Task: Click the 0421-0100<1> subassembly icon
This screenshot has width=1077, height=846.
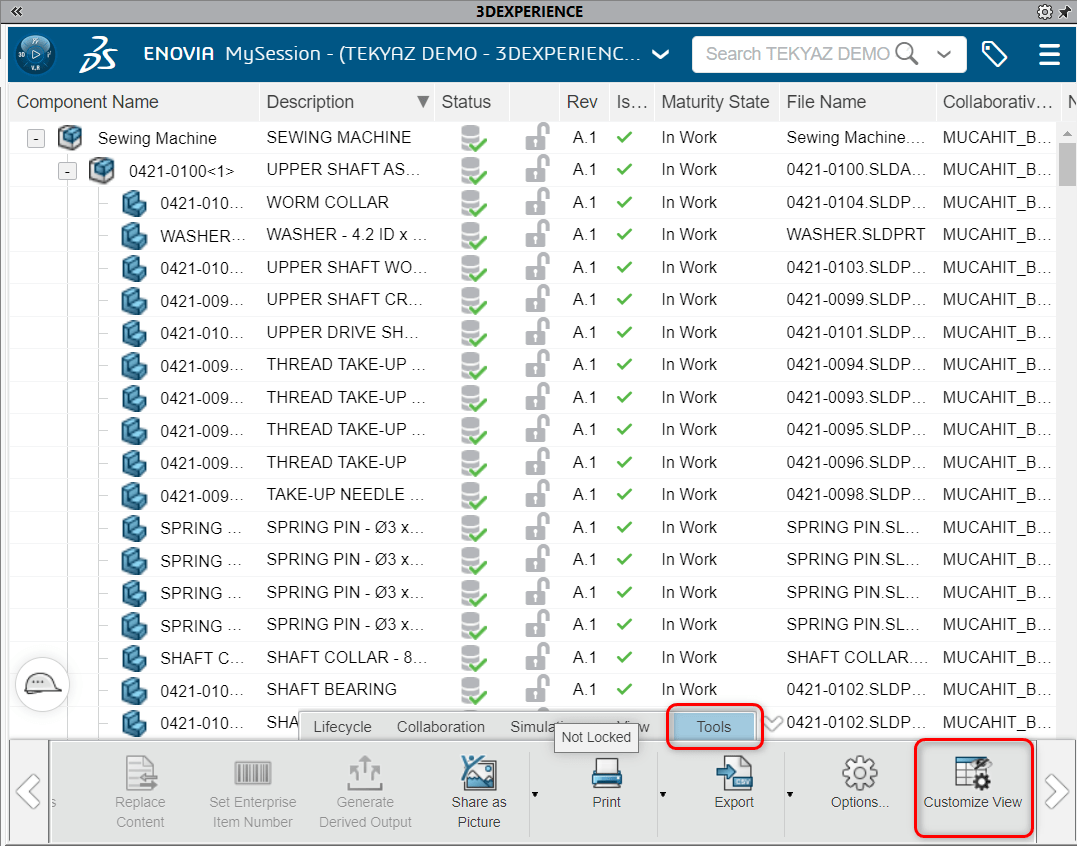Action: tap(102, 170)
